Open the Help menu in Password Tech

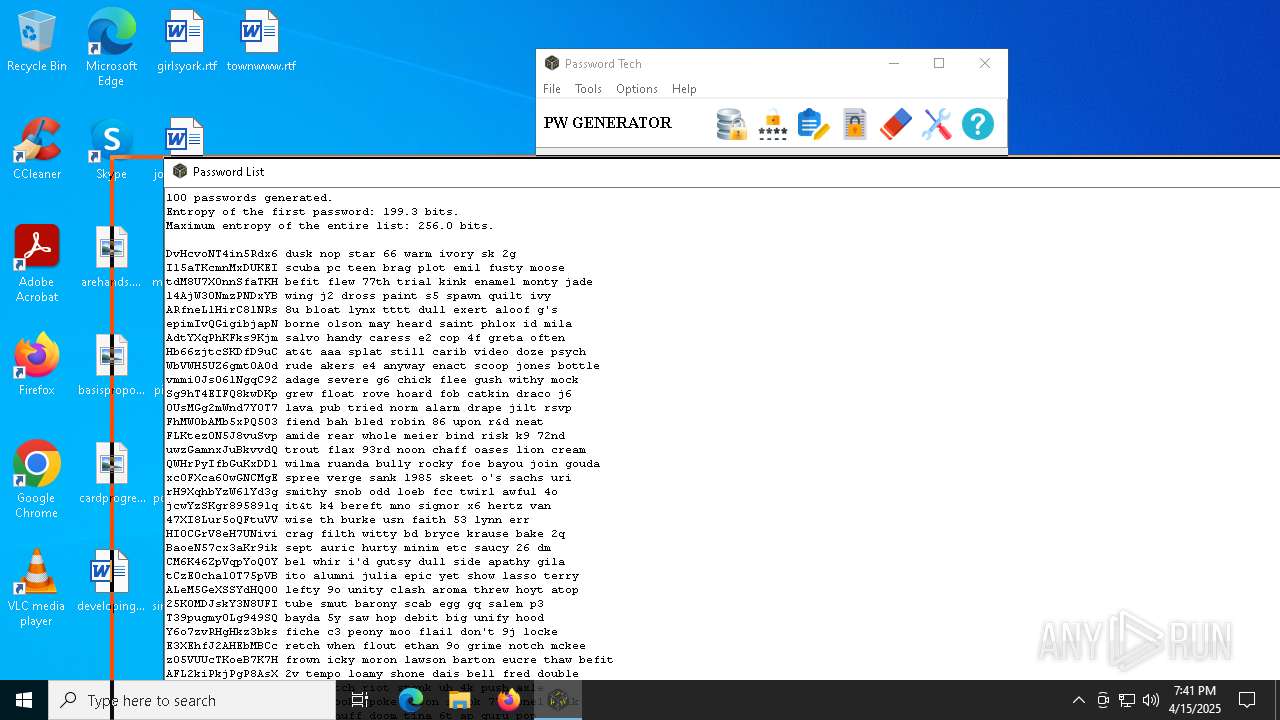pos(684,89)
